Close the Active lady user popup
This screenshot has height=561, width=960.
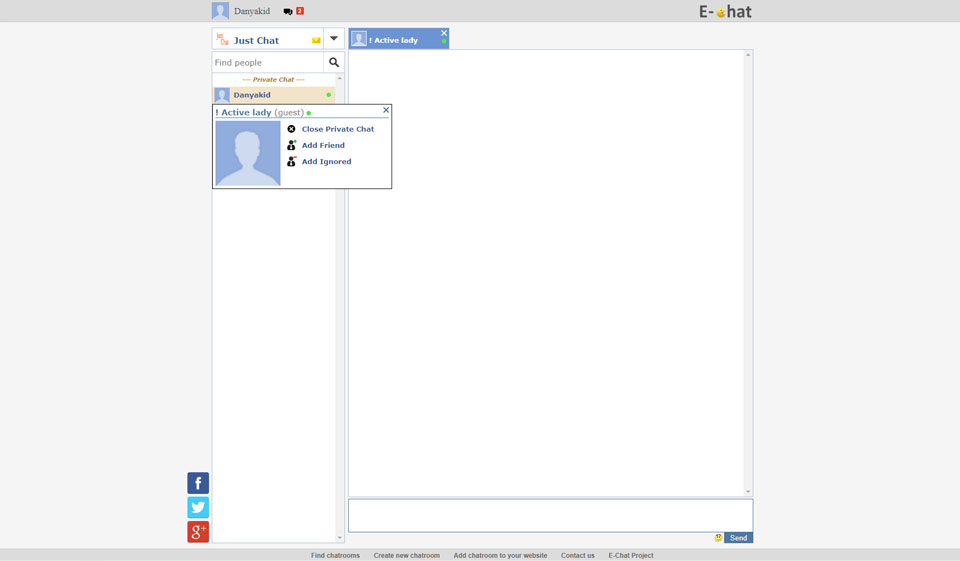[386, 110]
